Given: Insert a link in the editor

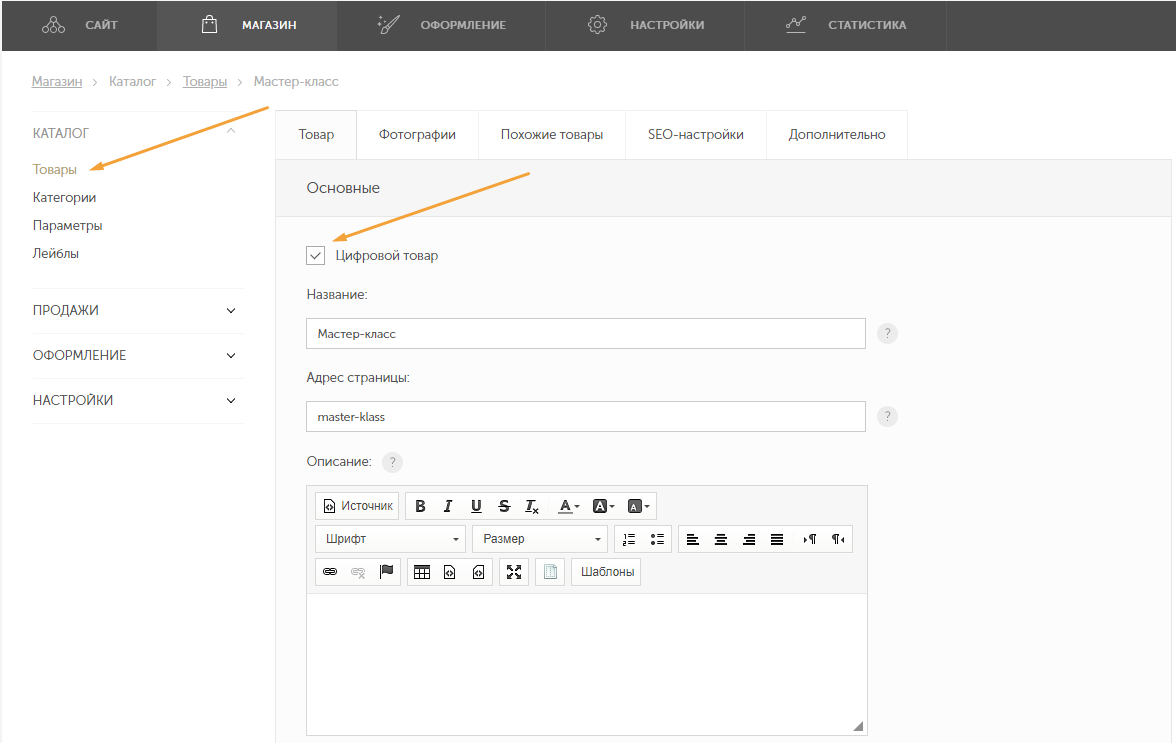Looking at the screenshot, I should coord(330,572).
